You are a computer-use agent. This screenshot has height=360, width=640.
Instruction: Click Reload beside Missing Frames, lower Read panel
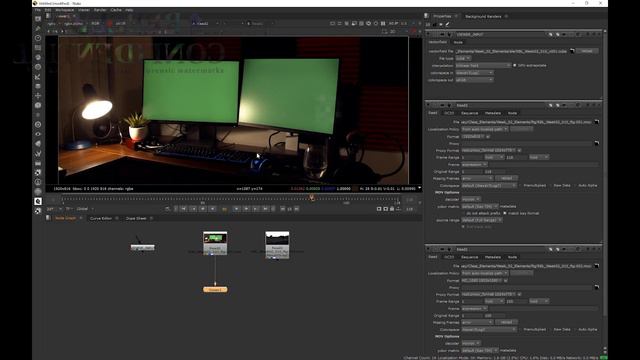[507, 322]
